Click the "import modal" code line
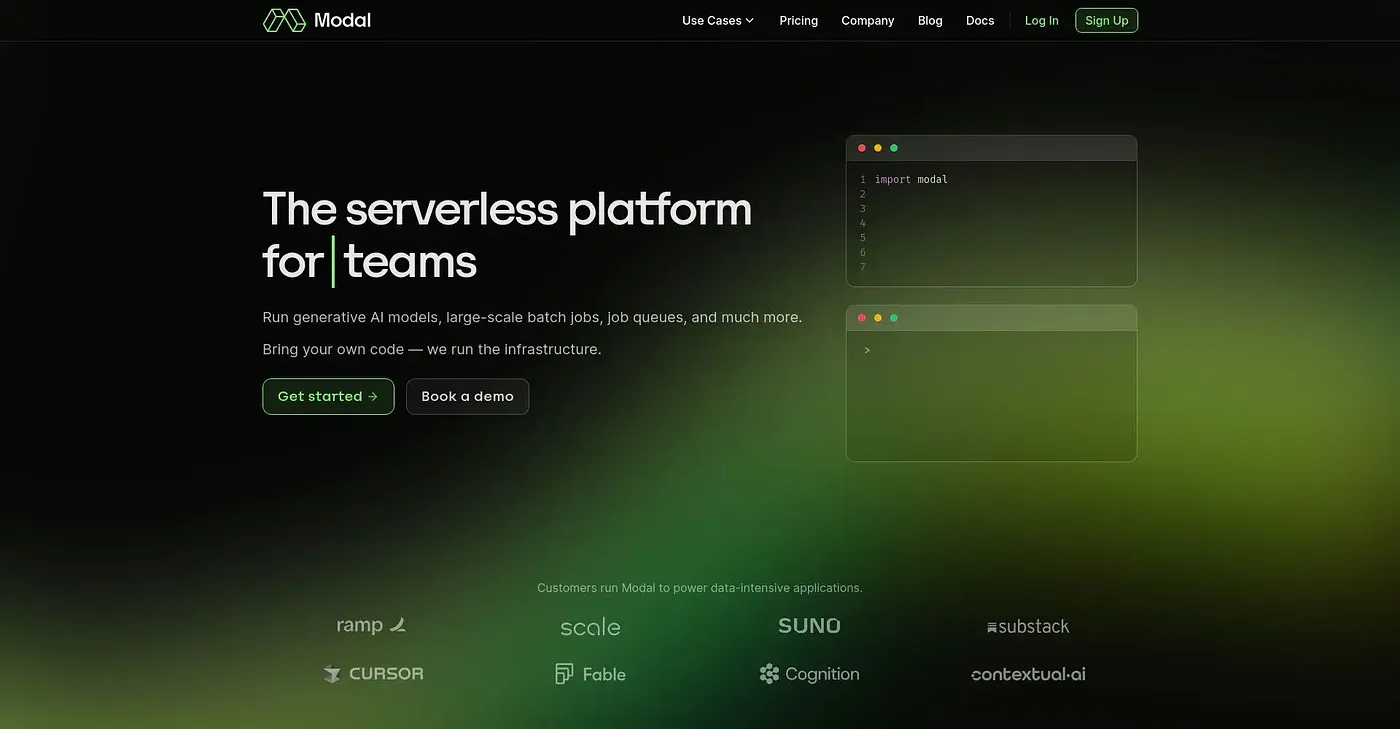The image size is (1400, 729). click(x=911, y=180)
